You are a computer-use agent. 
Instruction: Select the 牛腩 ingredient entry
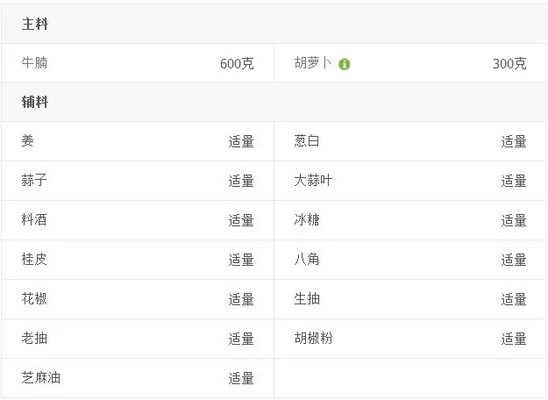(34, 63)
